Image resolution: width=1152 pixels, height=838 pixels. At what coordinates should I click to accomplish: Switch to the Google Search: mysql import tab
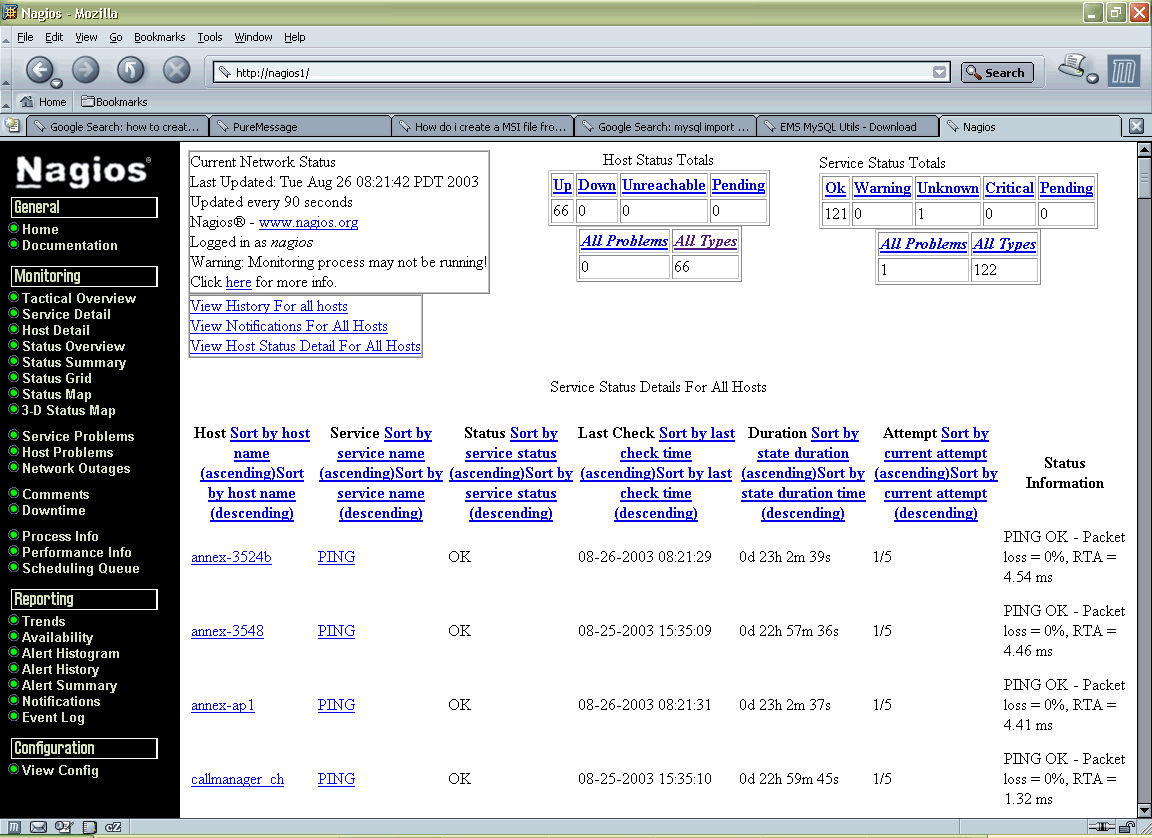click(x=665, y=126)
